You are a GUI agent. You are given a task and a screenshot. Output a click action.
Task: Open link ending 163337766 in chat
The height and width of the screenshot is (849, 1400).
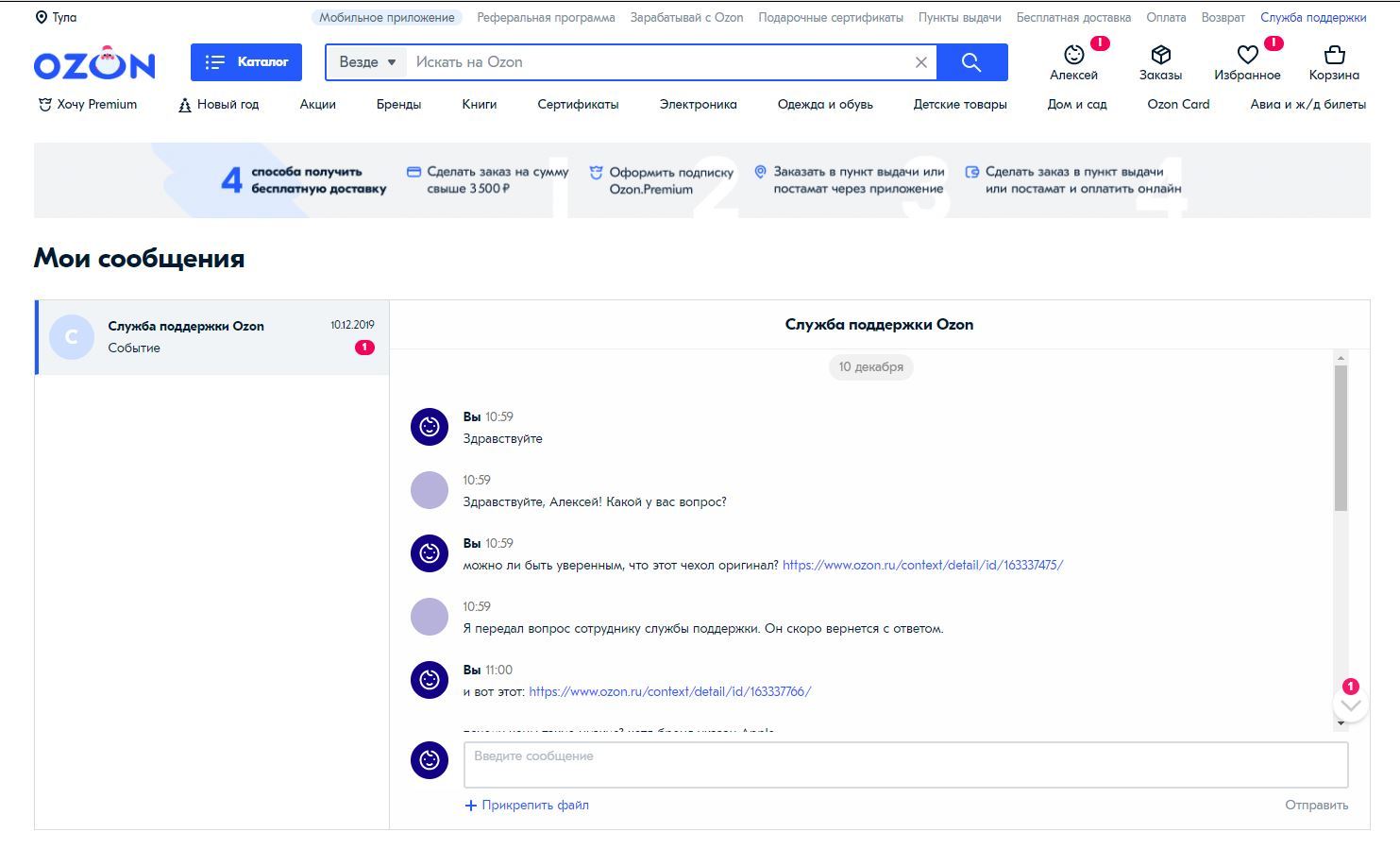(x=670, y=692)
